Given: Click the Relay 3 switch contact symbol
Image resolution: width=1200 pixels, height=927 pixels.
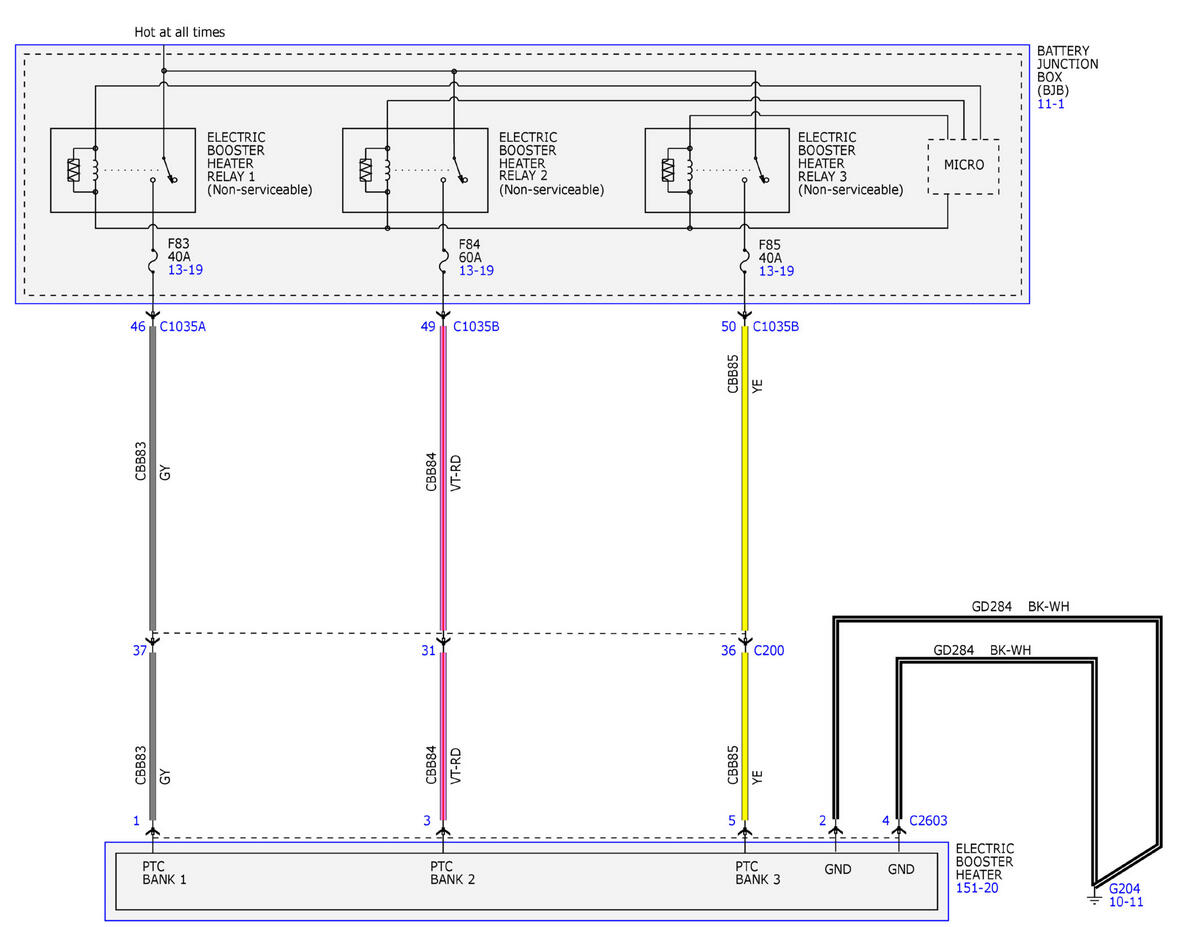Looking at the screenshot, I should coord(757,168).
